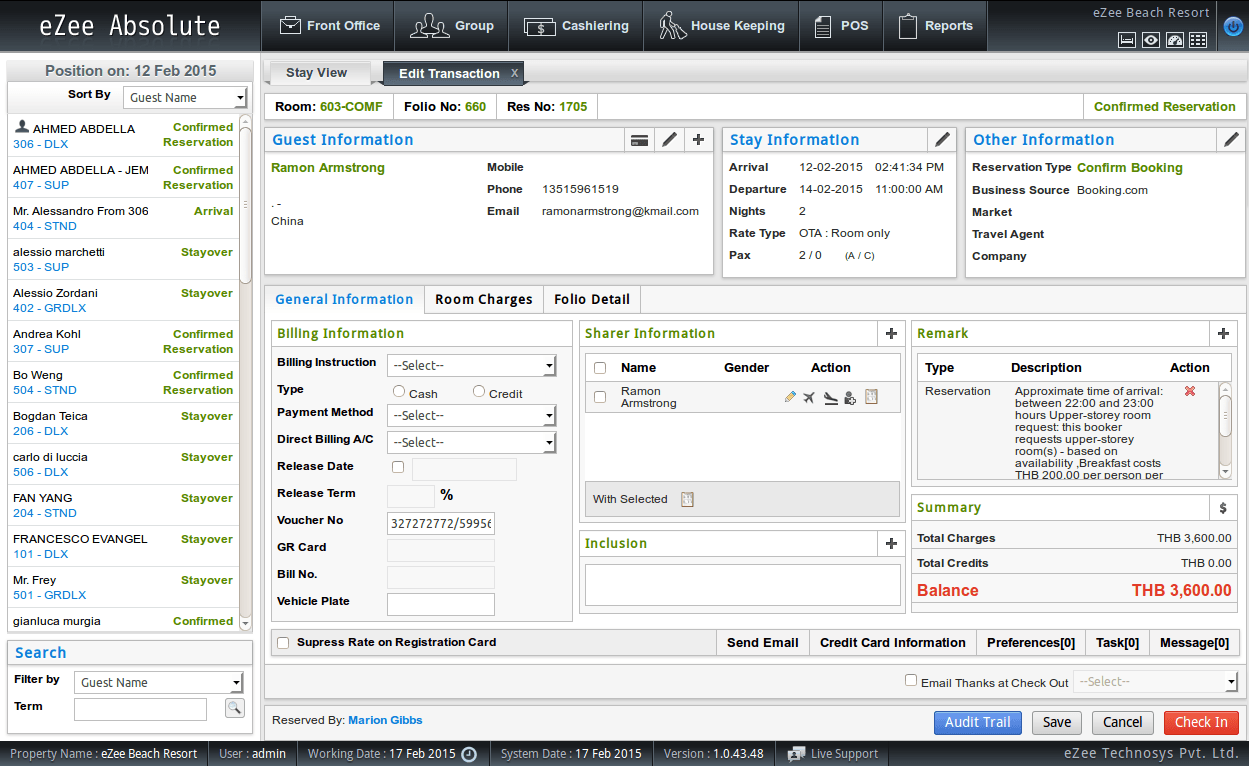Enable Supress Rate on Registration Card

click(x=284, y=643)
